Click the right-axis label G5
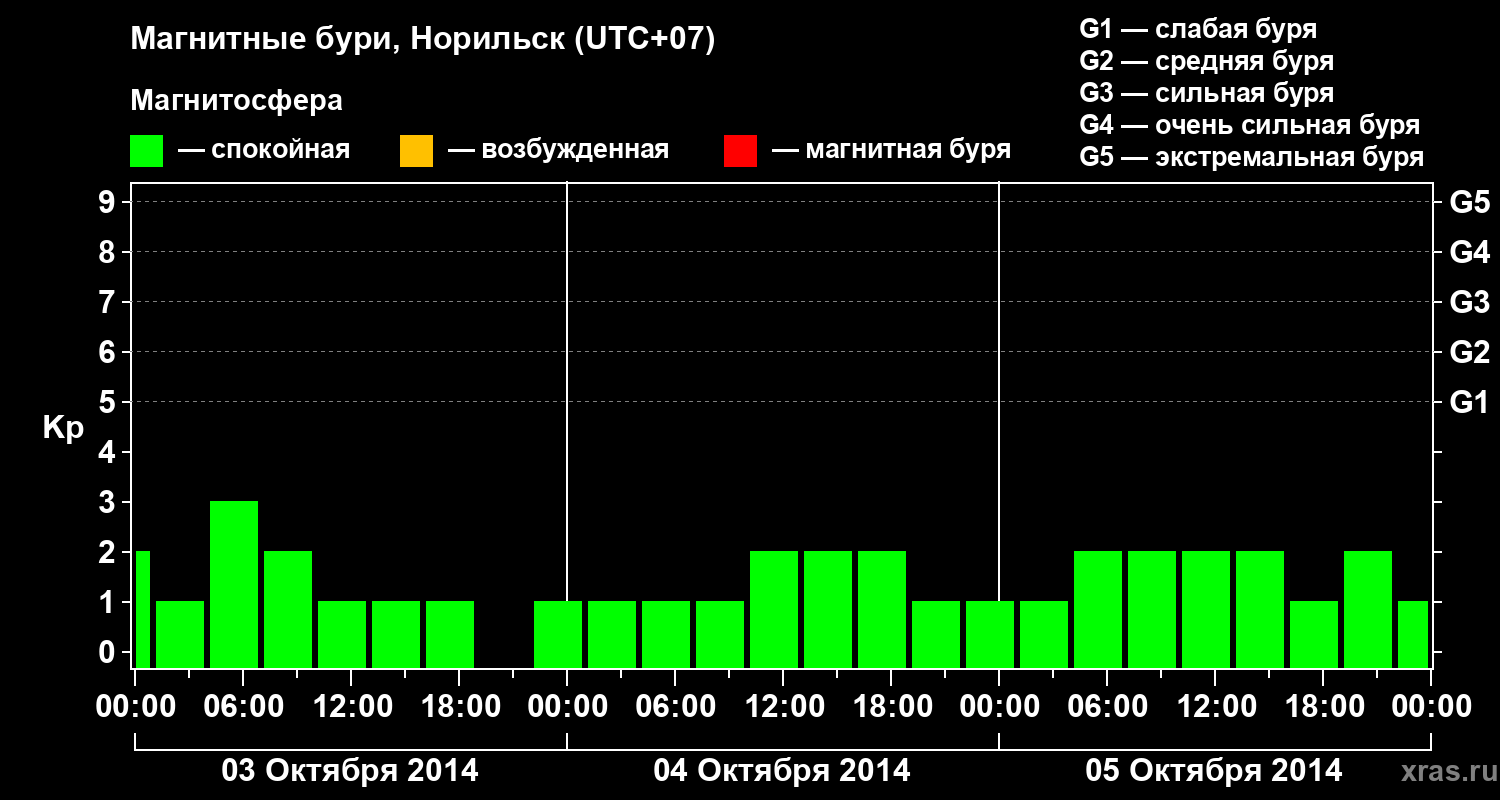1500x800 pixels. (1469, 203)
